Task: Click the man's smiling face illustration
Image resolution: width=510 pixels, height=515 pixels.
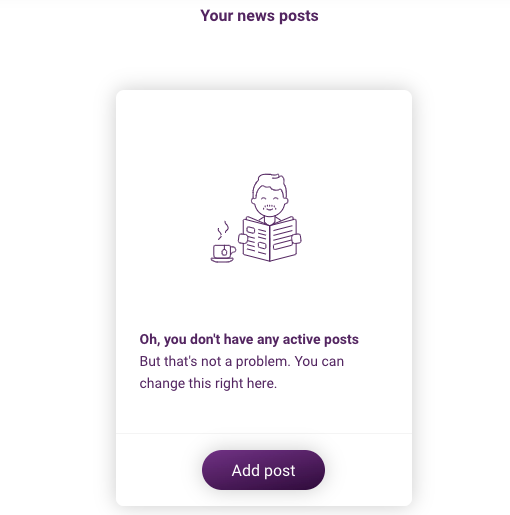Action: 270,202
